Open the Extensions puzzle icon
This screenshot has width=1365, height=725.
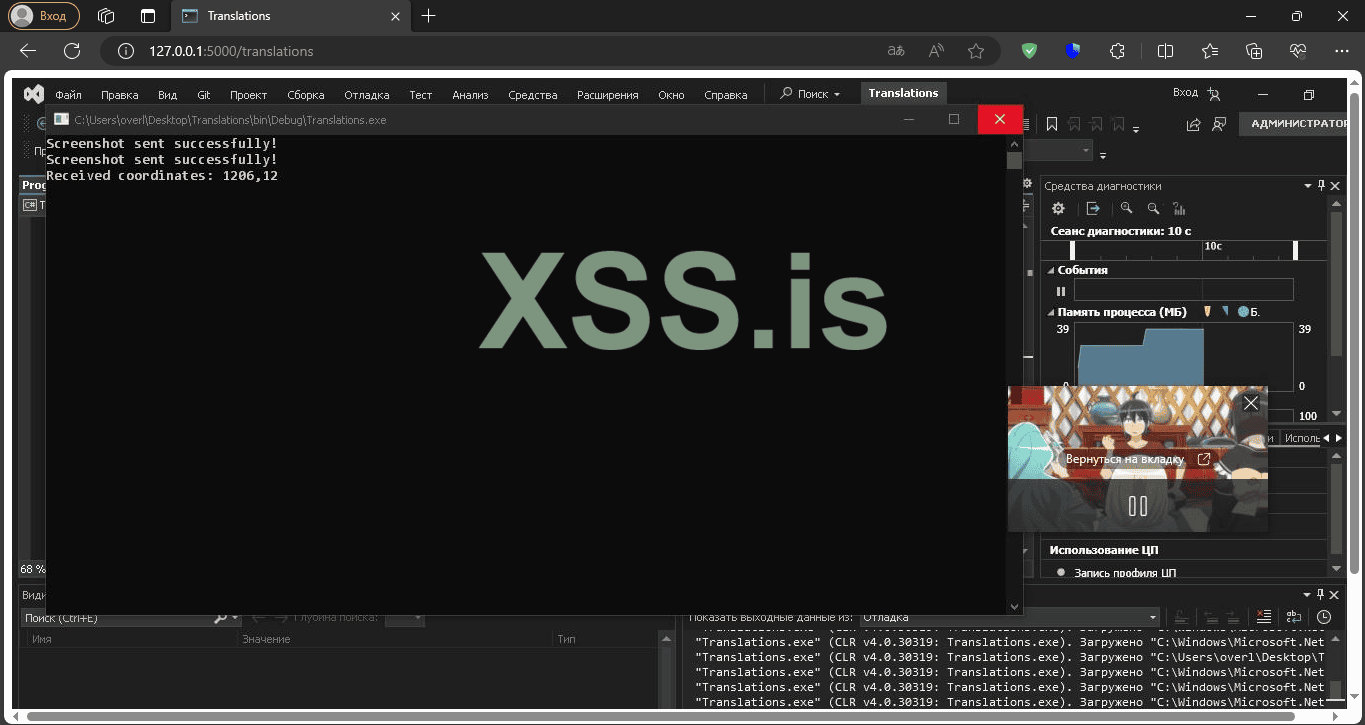[1118, 51]
